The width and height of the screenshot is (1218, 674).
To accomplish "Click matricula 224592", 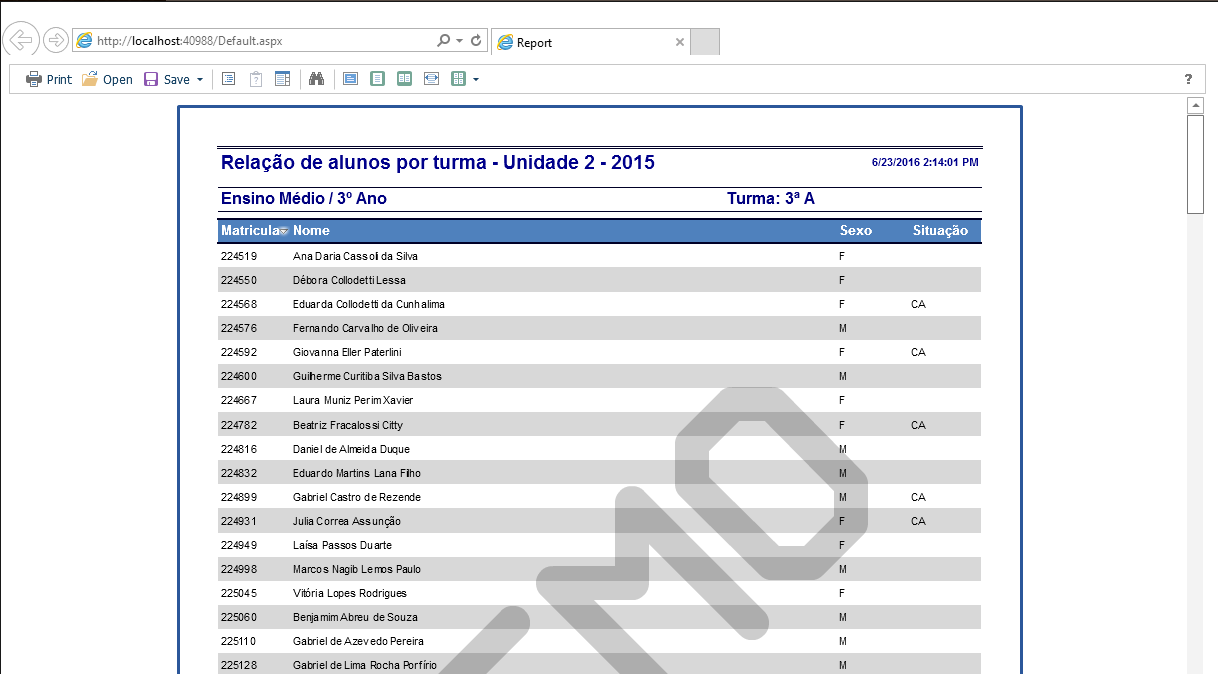I will tap(238, 352).
